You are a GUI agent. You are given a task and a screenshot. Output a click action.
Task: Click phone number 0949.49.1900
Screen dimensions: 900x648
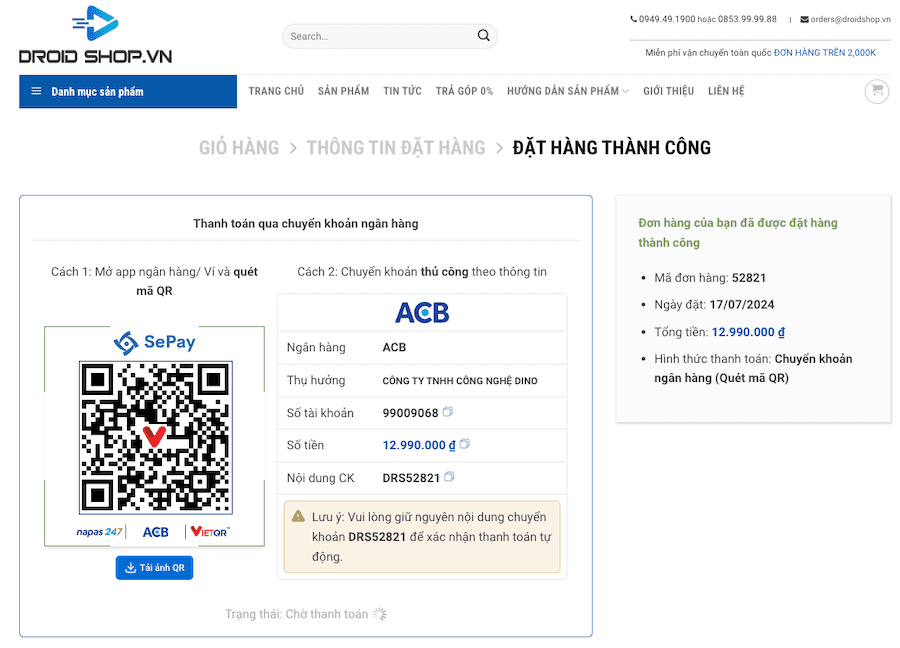[x=667, y=19]
